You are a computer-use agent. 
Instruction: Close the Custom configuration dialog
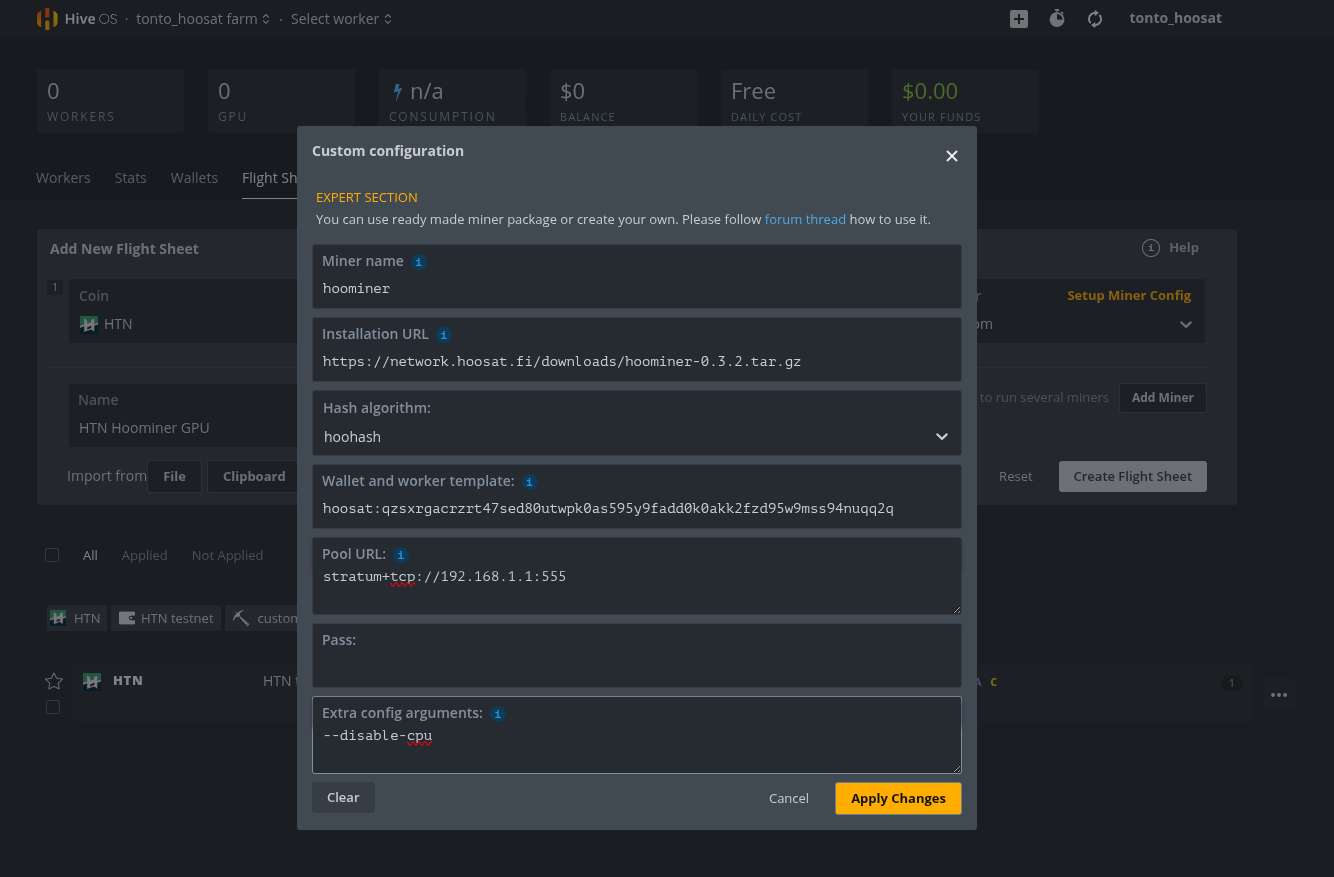[x=952, y=155]
